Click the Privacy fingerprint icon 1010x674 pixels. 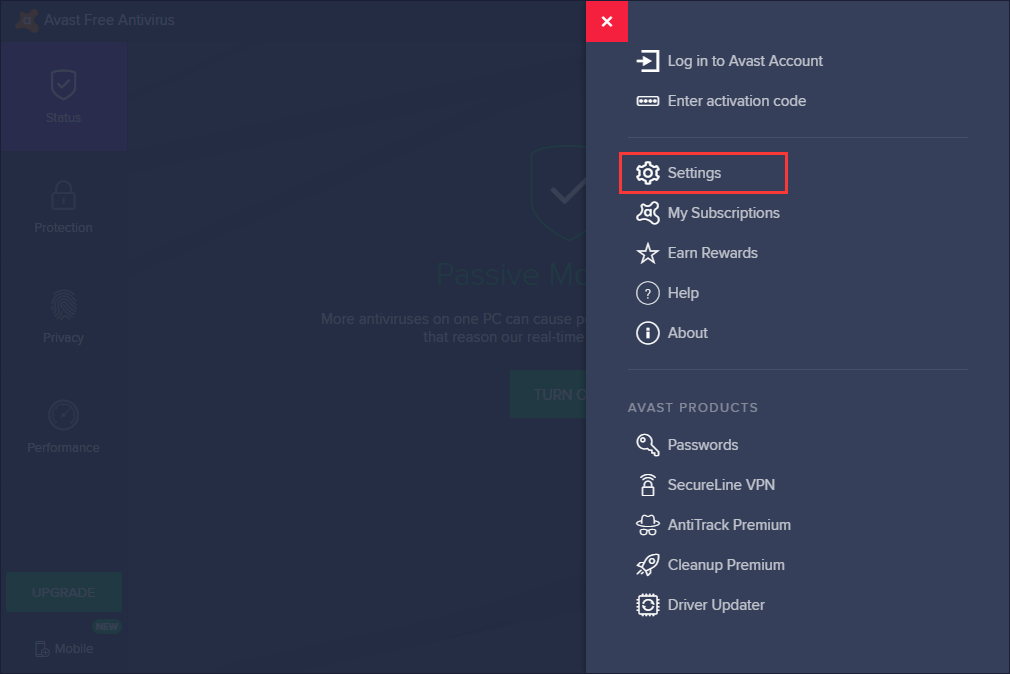[63, 305]
